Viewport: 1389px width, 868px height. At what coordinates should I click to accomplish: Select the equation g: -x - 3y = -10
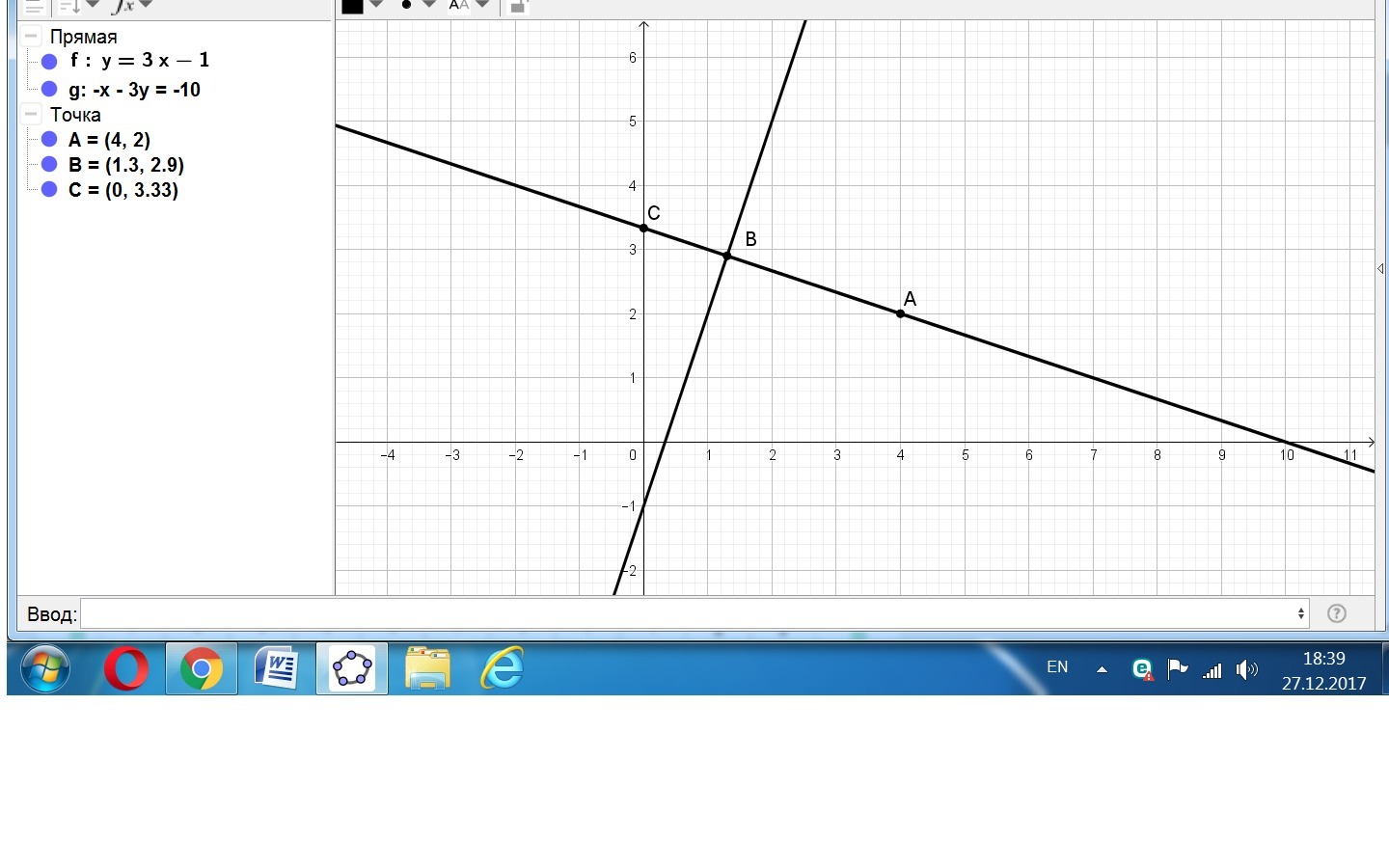point(135,90)
